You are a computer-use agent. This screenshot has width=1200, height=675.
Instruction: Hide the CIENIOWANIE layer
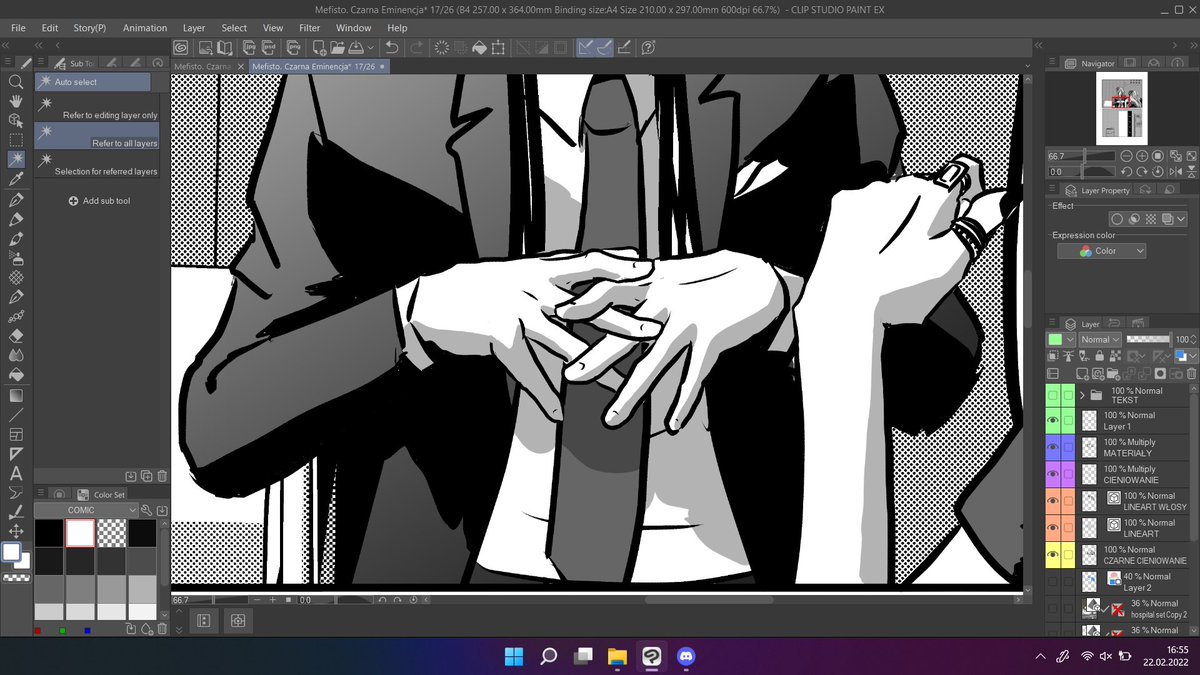coord(1052,473)
